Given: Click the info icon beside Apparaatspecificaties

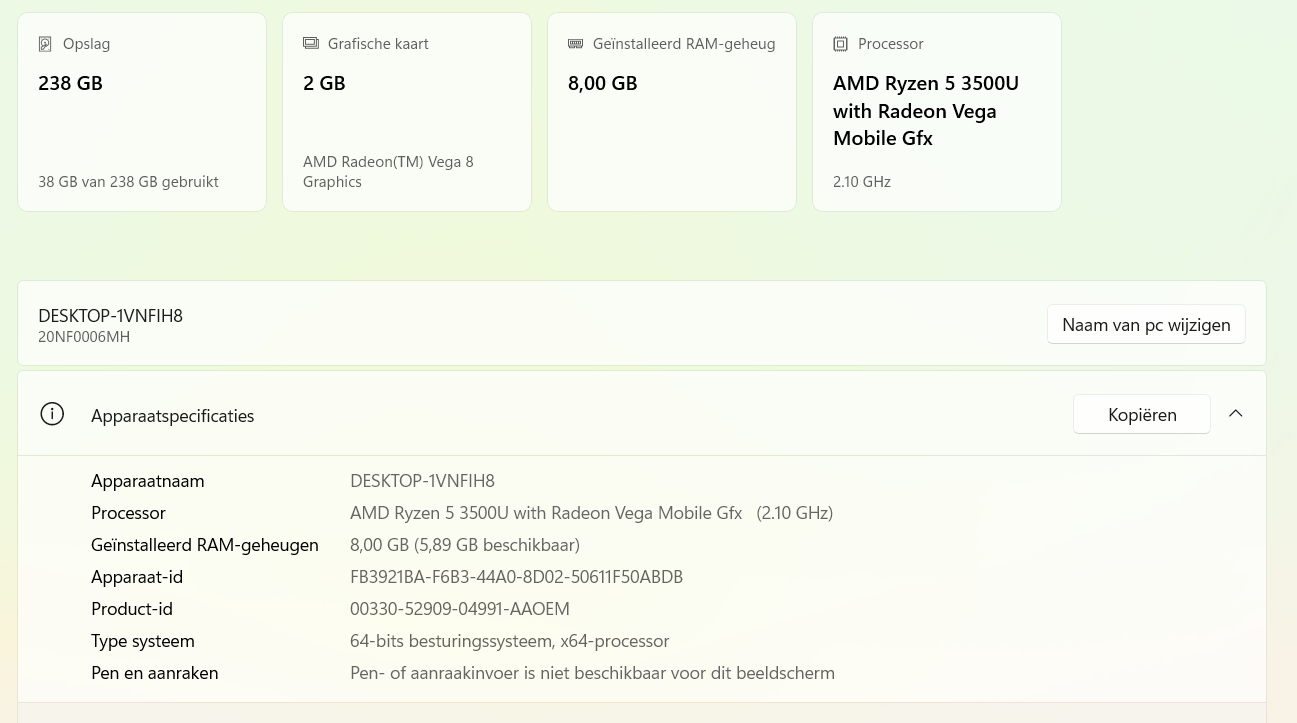Looking at the screenshot, I should tap(52, 414).
